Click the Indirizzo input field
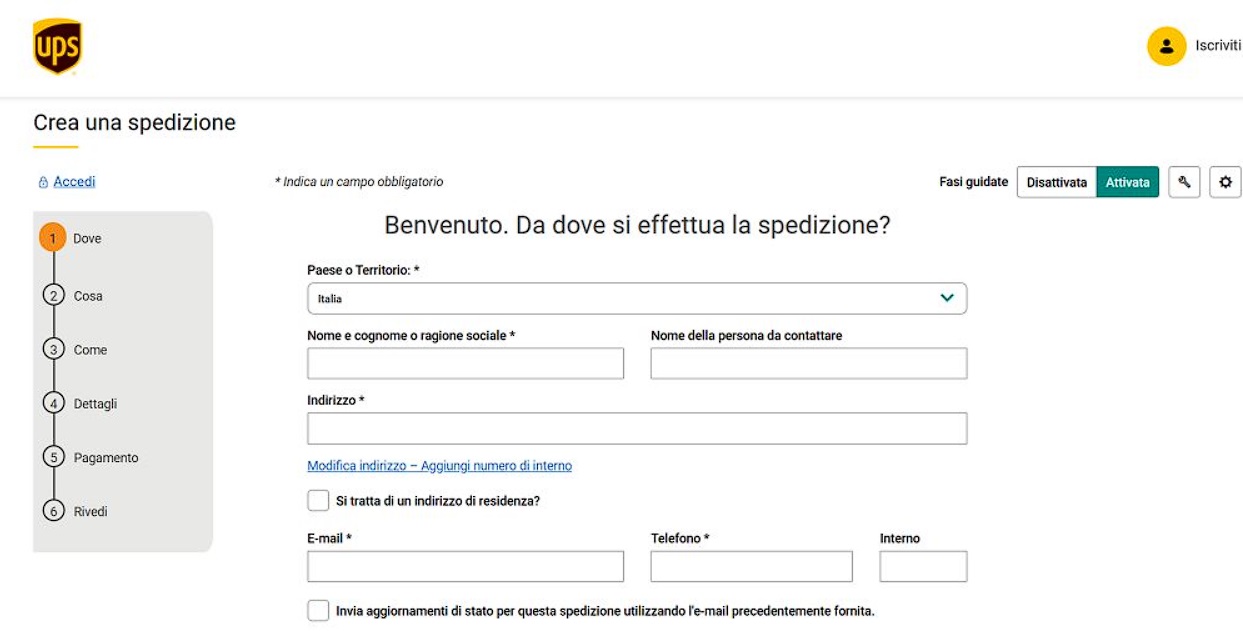The width and height of the screenshot is (1243, 631). pos(637,430)
